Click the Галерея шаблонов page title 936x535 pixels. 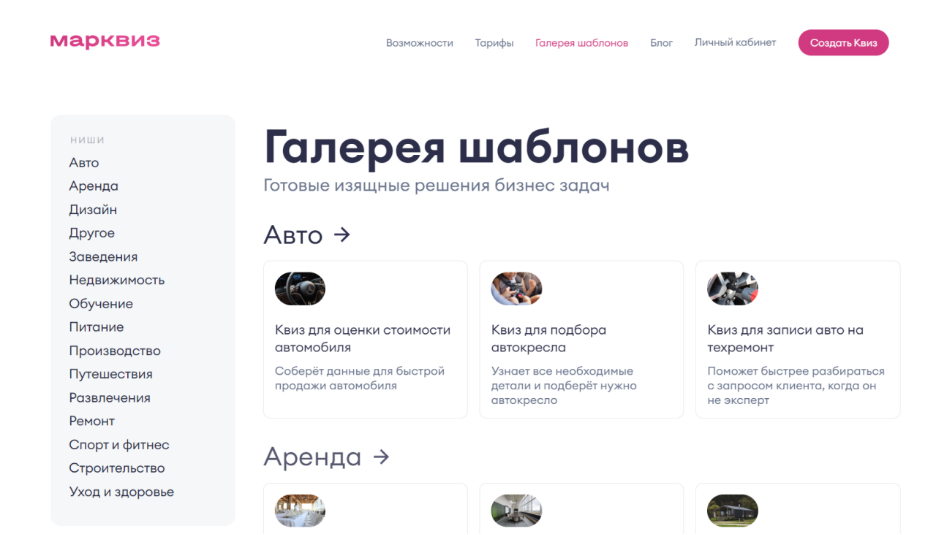point(476,147)
